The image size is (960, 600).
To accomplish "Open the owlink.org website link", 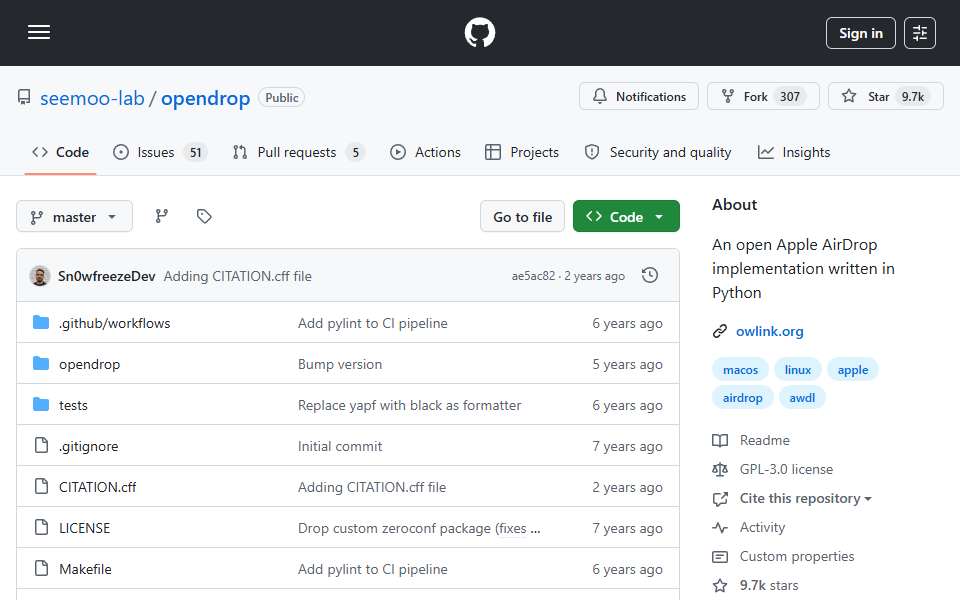I will click(770, 331).
